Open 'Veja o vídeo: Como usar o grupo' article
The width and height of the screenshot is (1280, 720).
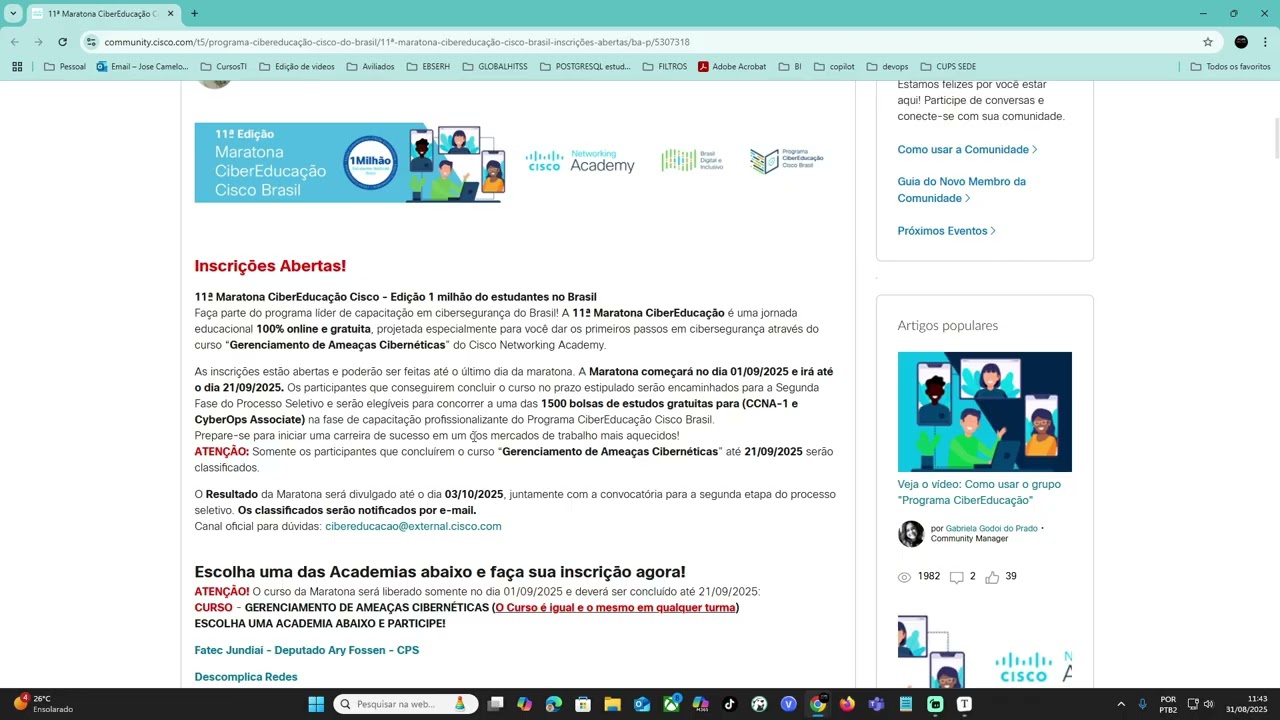click(x=979, y=492)
